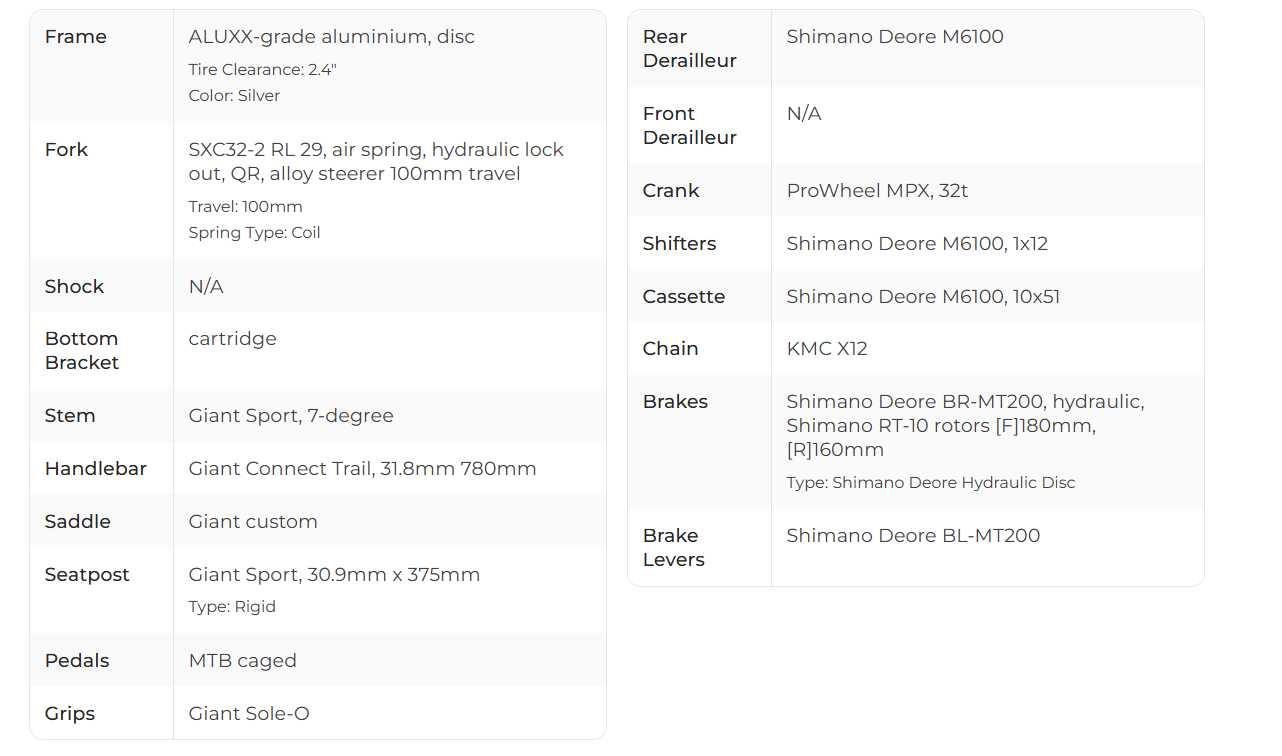Image resolution: width=1282 pixels, height=756 pixels.
Task: Click the Fork specification label
Action: tap(67, 150)
